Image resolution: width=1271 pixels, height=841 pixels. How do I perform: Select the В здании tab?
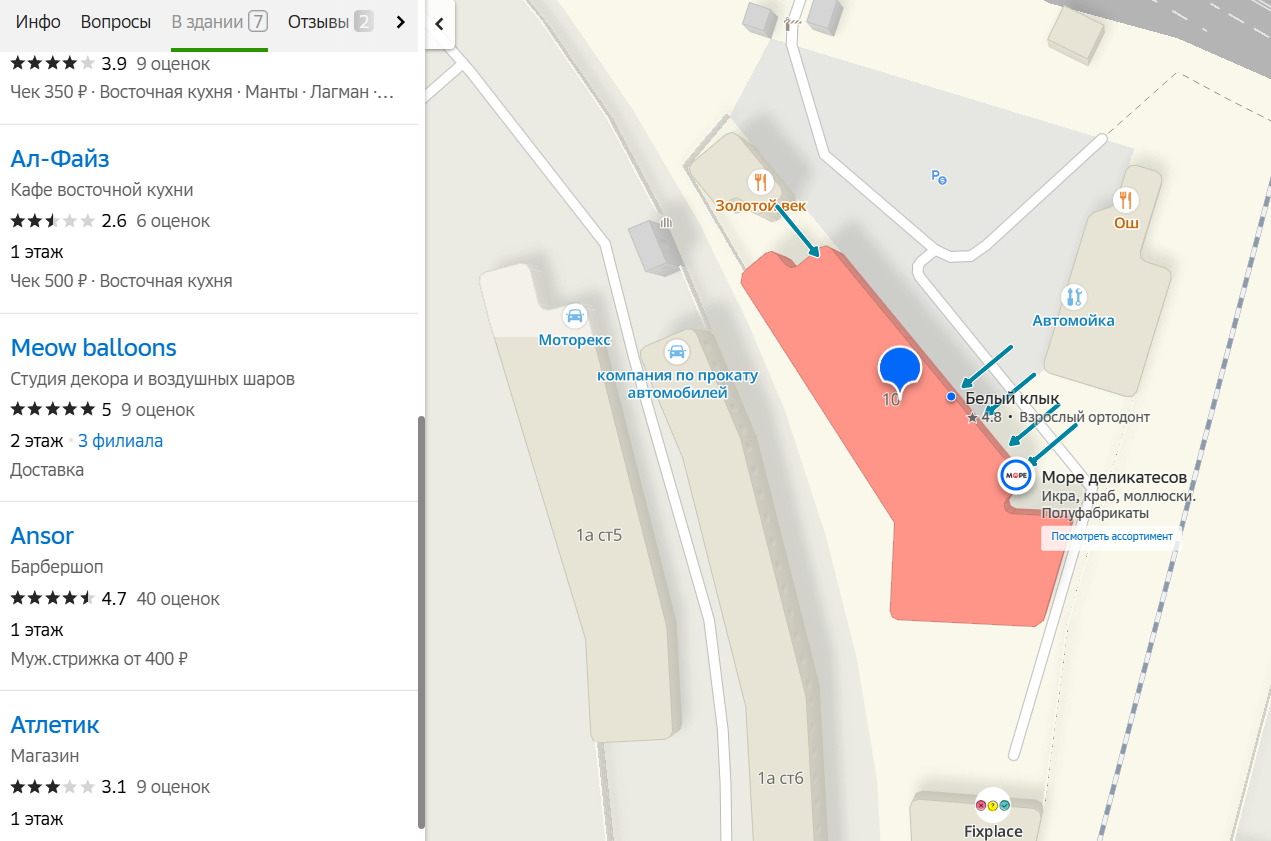click(x=219, y=22)
